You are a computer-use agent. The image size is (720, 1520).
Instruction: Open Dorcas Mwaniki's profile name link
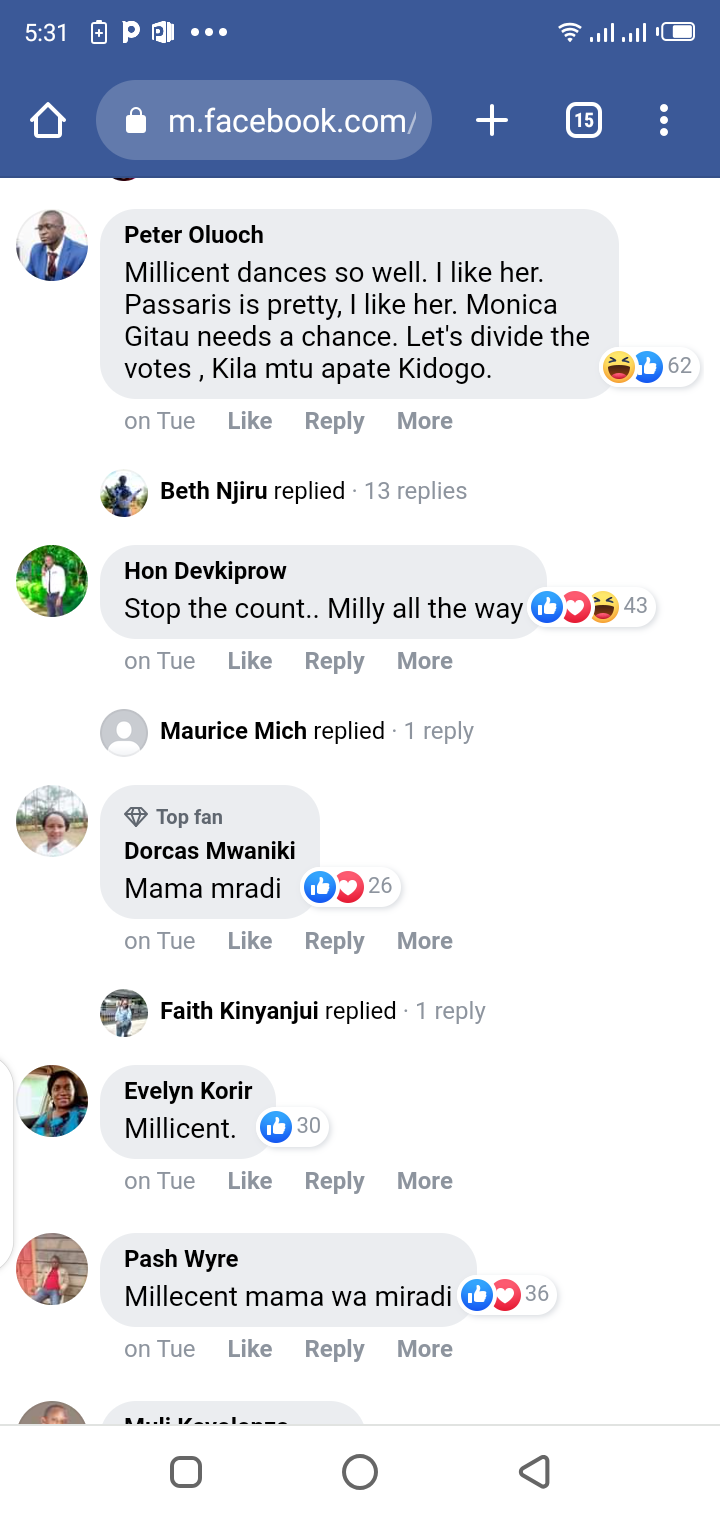[x=209, y=851]
